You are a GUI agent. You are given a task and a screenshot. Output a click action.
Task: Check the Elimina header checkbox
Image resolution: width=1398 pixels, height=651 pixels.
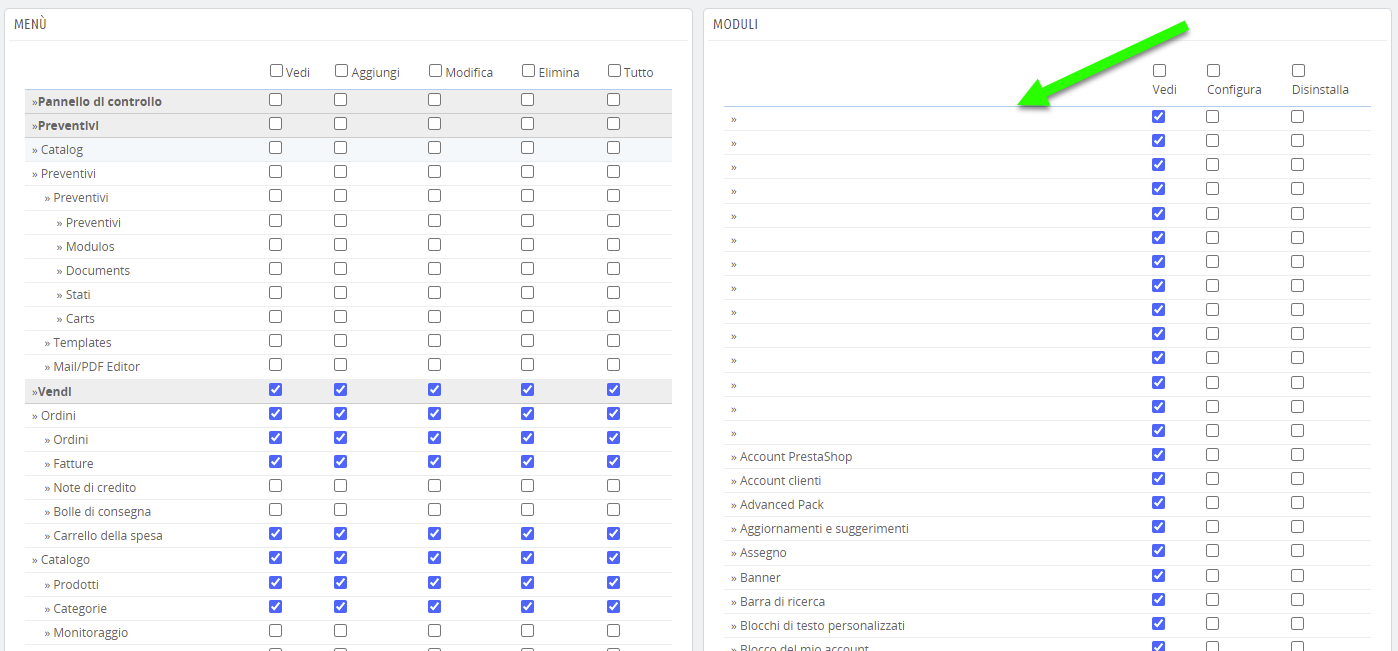pos(528,71)
